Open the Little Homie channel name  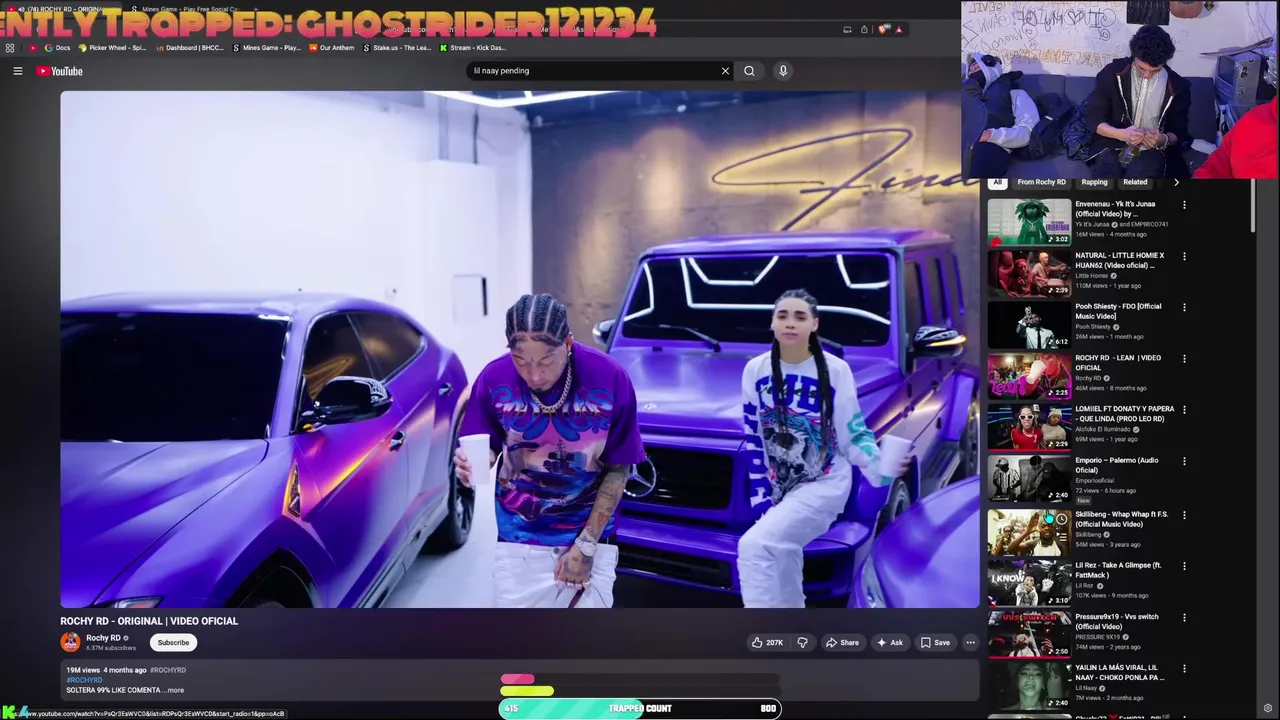[1092, 276]
